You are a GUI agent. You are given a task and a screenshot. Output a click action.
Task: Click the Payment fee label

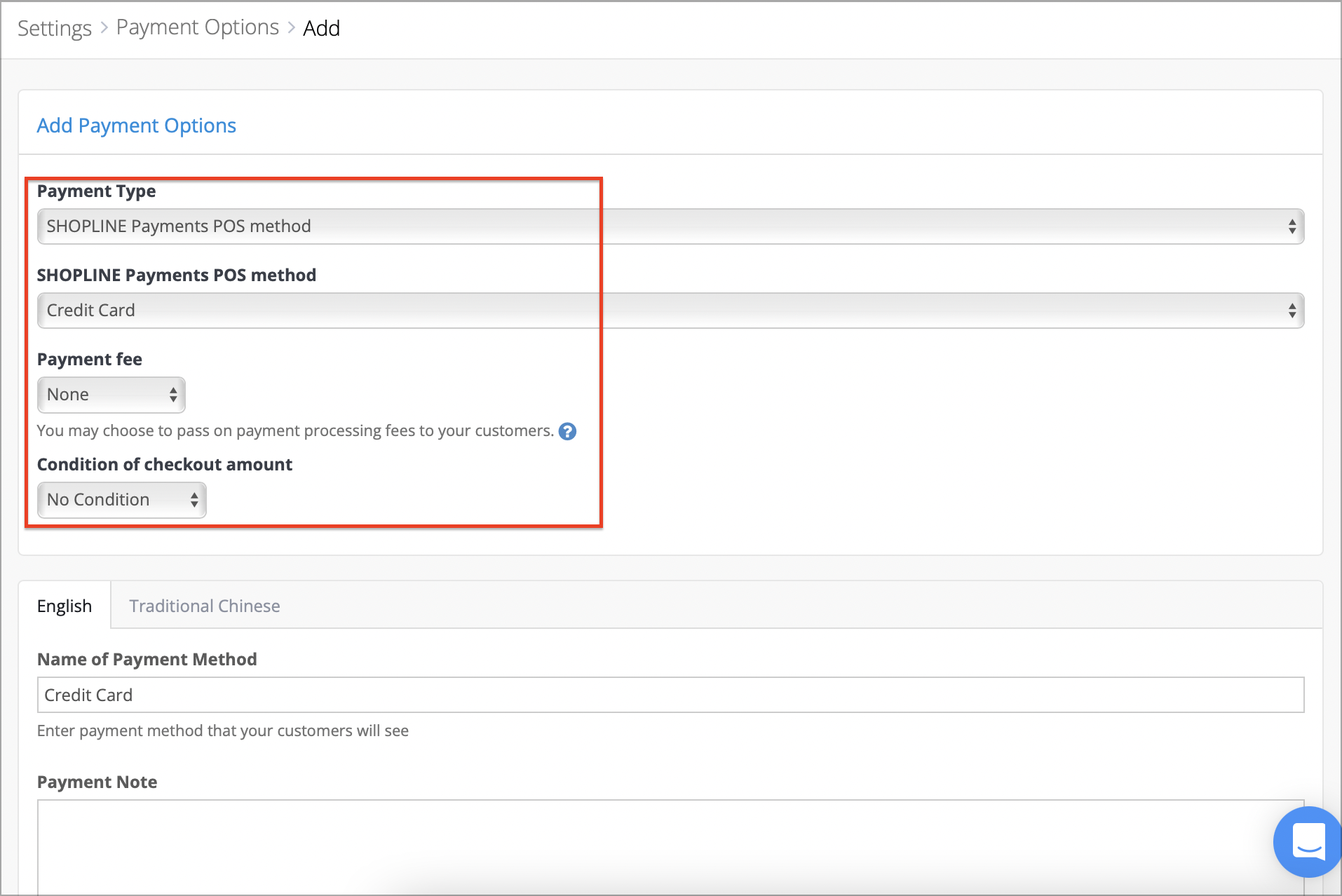pyautogui.click(x=90, y=359)
